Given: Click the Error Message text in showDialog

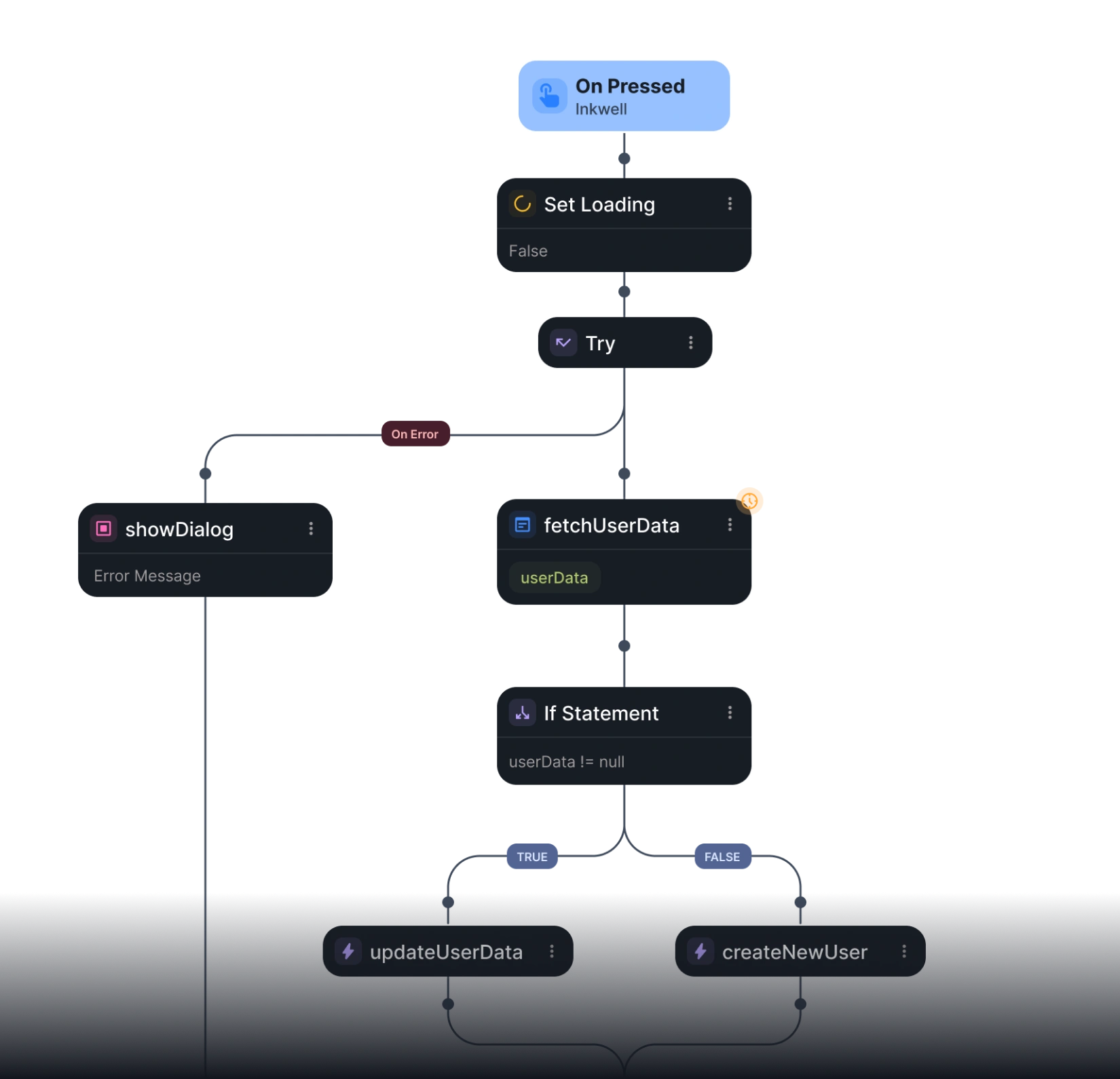Looking at the screenshot, I should pyautogui.click(x=147, y=575).
